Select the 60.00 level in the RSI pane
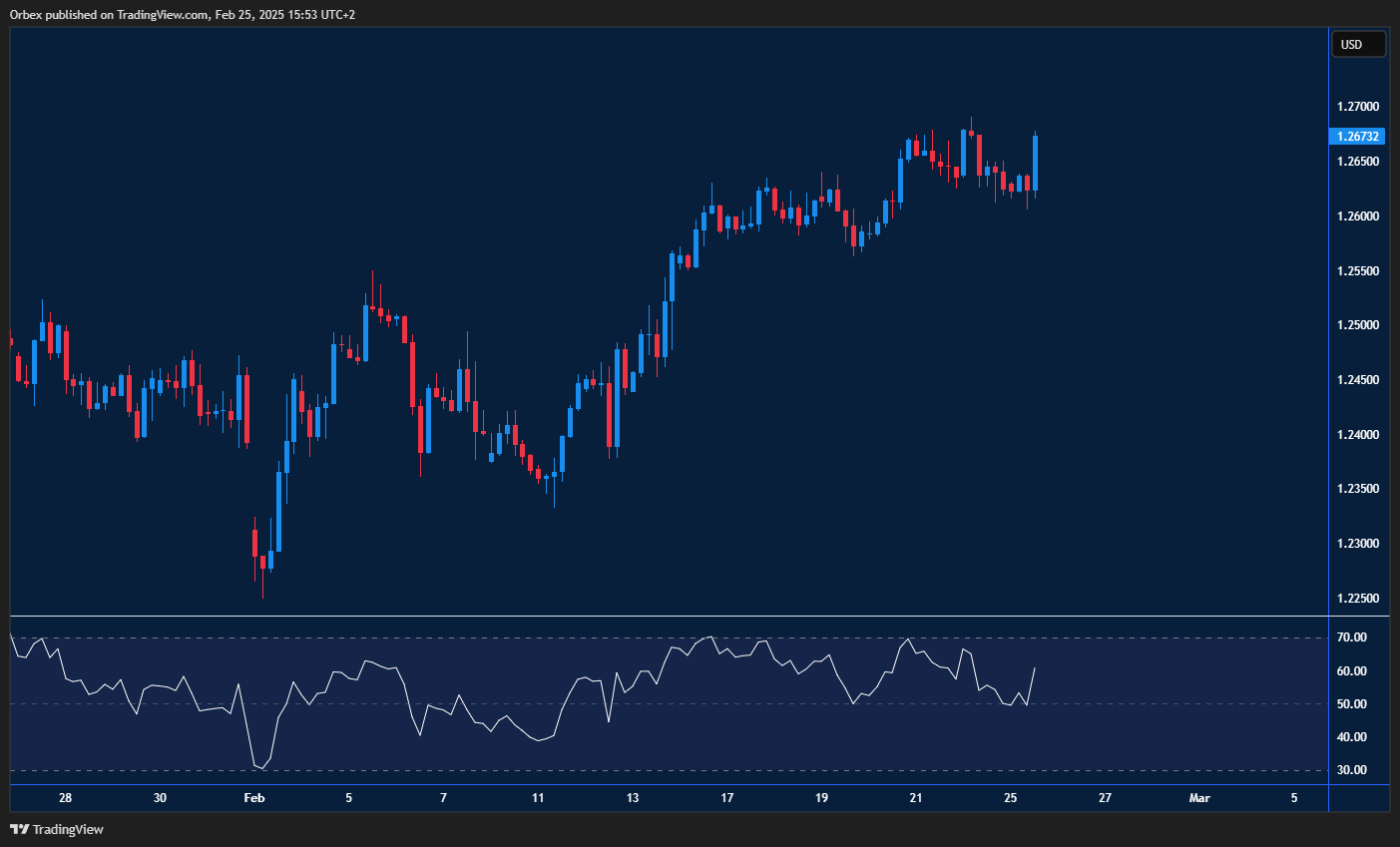1400x847 pixels. point(1352,670)
